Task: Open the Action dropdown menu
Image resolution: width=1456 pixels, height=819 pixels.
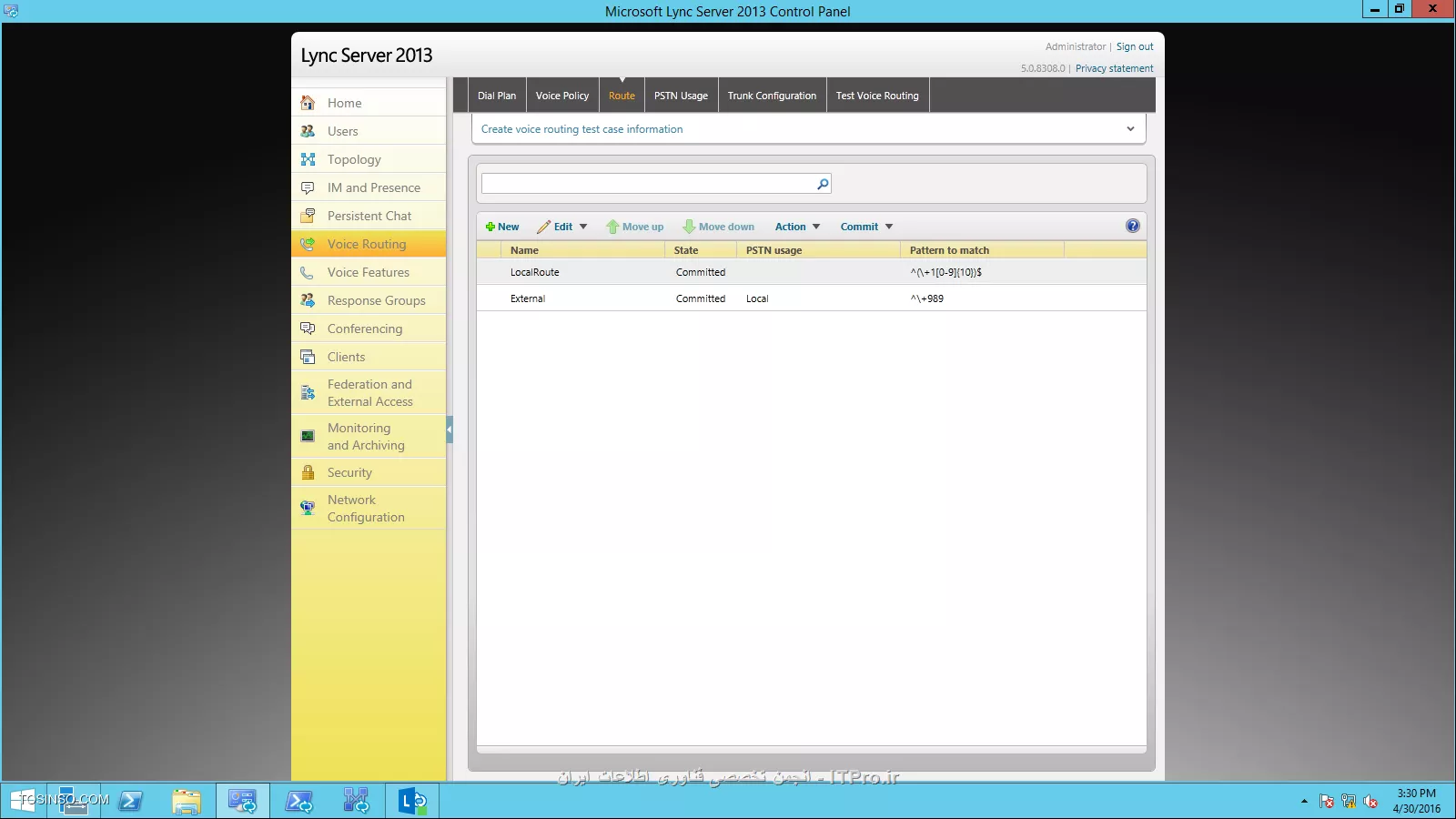Action: coord(797,227)
